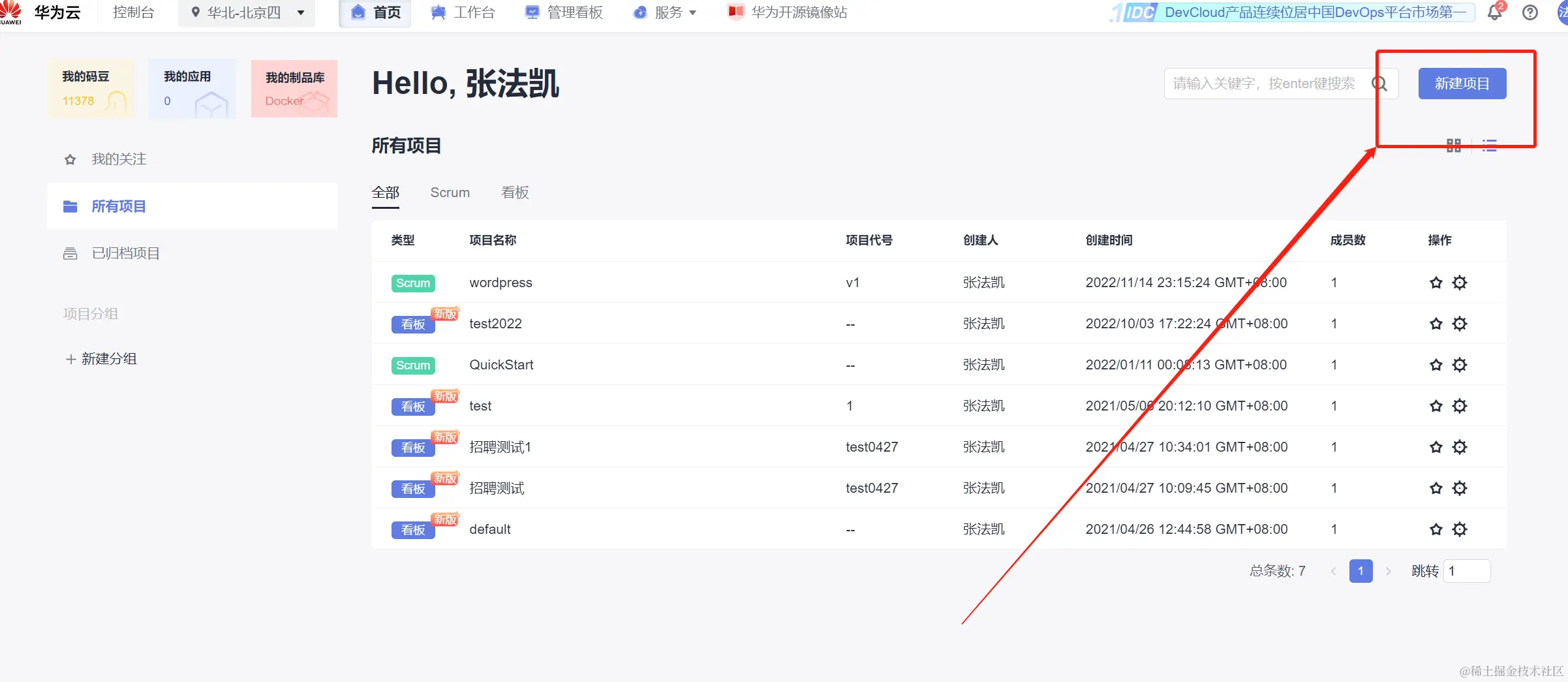Click page 1 pagination button
This screenshot has height=682, width=1568.
(1361, 571)
